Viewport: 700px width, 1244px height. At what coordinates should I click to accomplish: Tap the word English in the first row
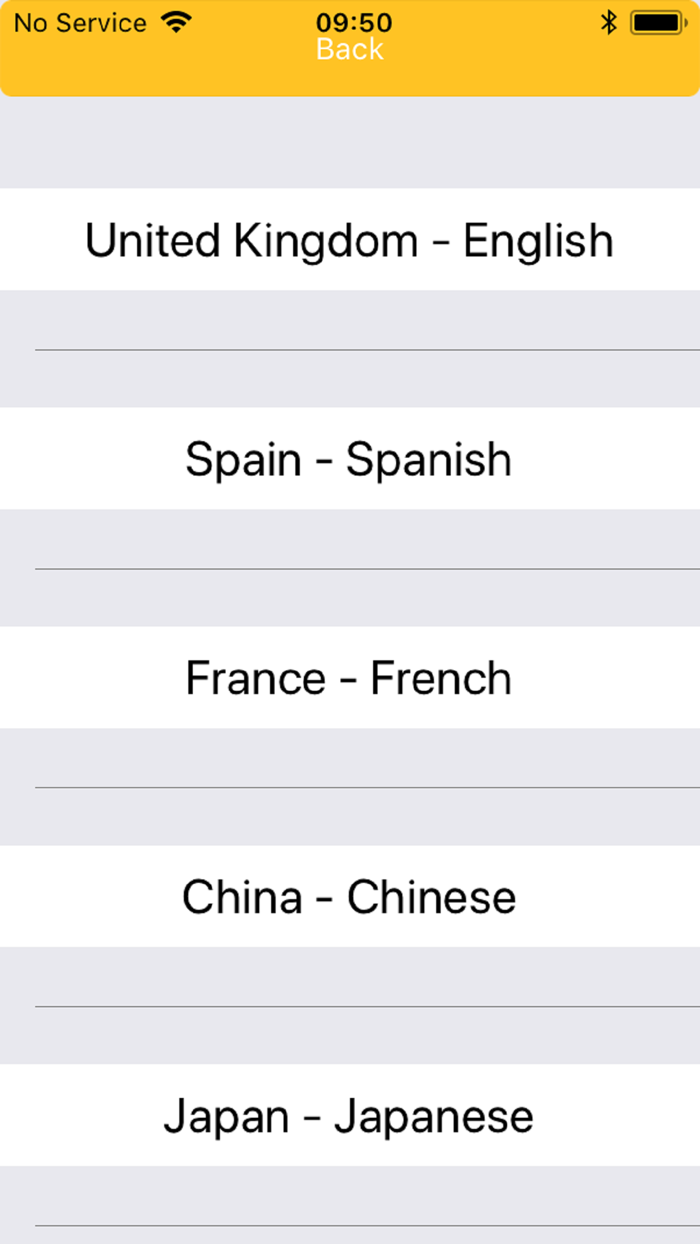tap(538, 241)
